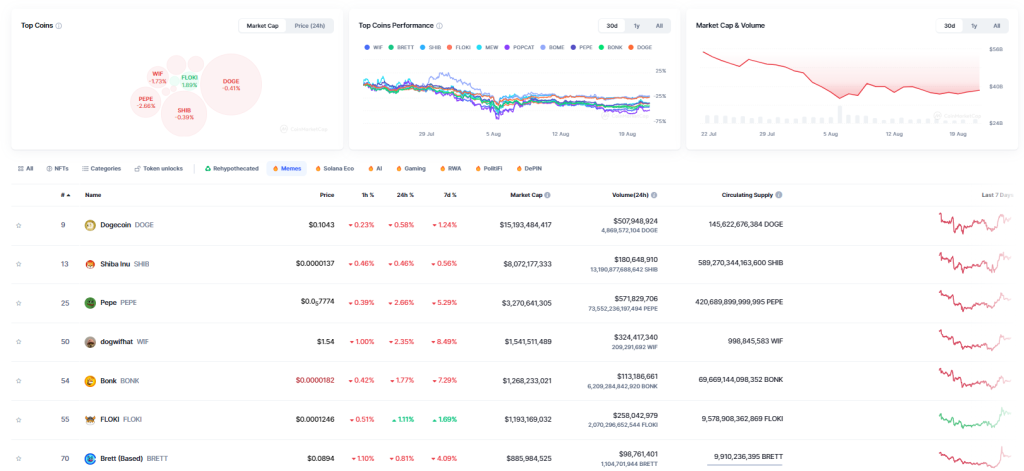Viewport: 1024px width, 471px height.
Task: Toggle WIF series in chart legend
Action: pyautogui.click(x=374, y=48)
